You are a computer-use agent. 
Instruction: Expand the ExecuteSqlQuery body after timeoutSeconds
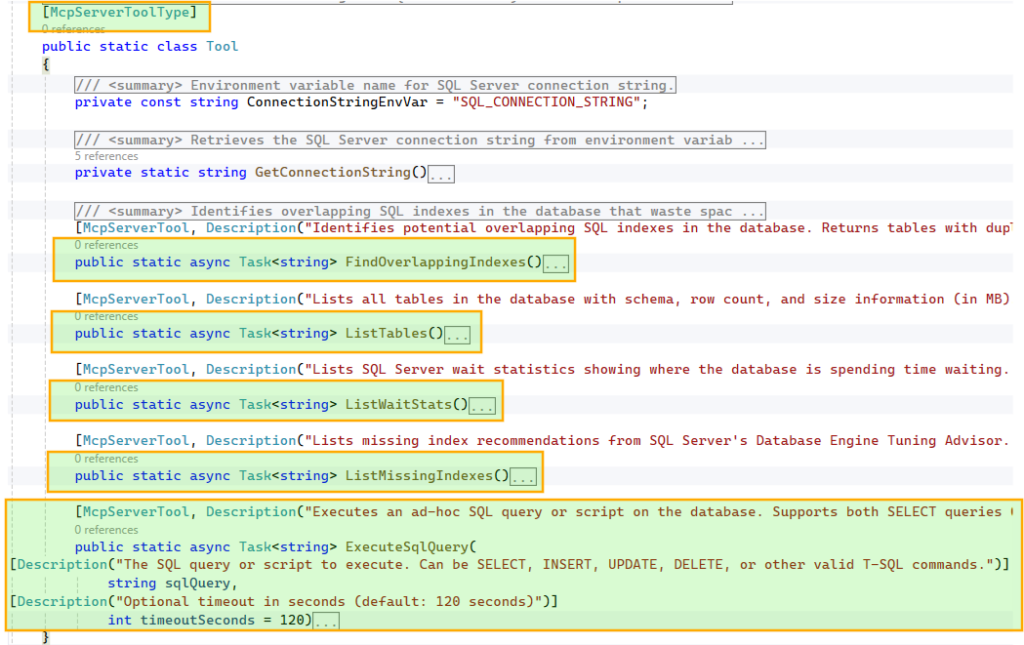326,621
